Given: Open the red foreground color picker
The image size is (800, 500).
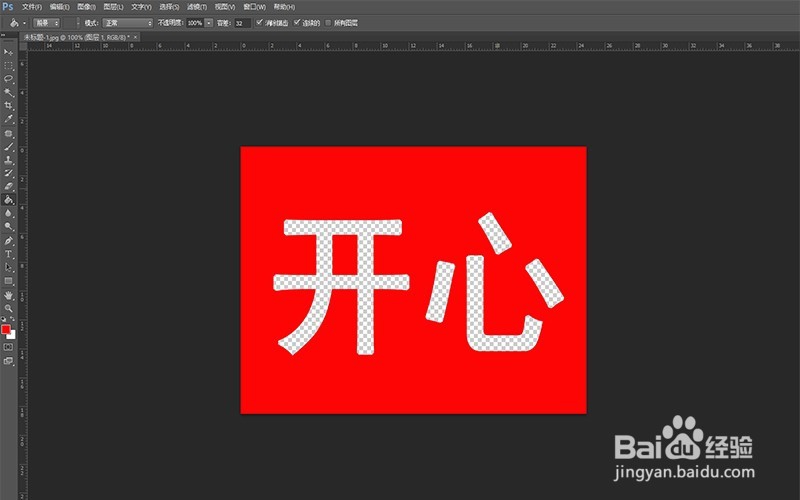Looking at the screenshot, I should 5,330.
